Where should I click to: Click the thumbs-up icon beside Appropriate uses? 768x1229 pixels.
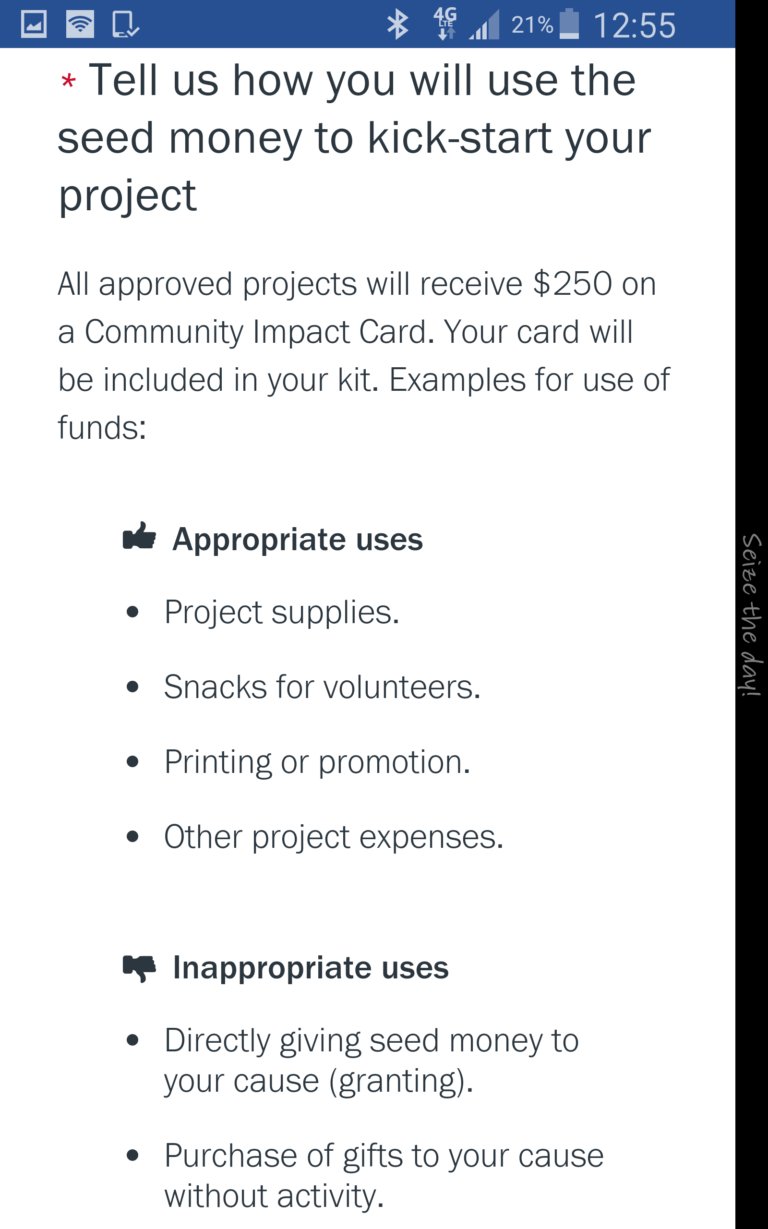pyautogui.click(x=139, y=538)
